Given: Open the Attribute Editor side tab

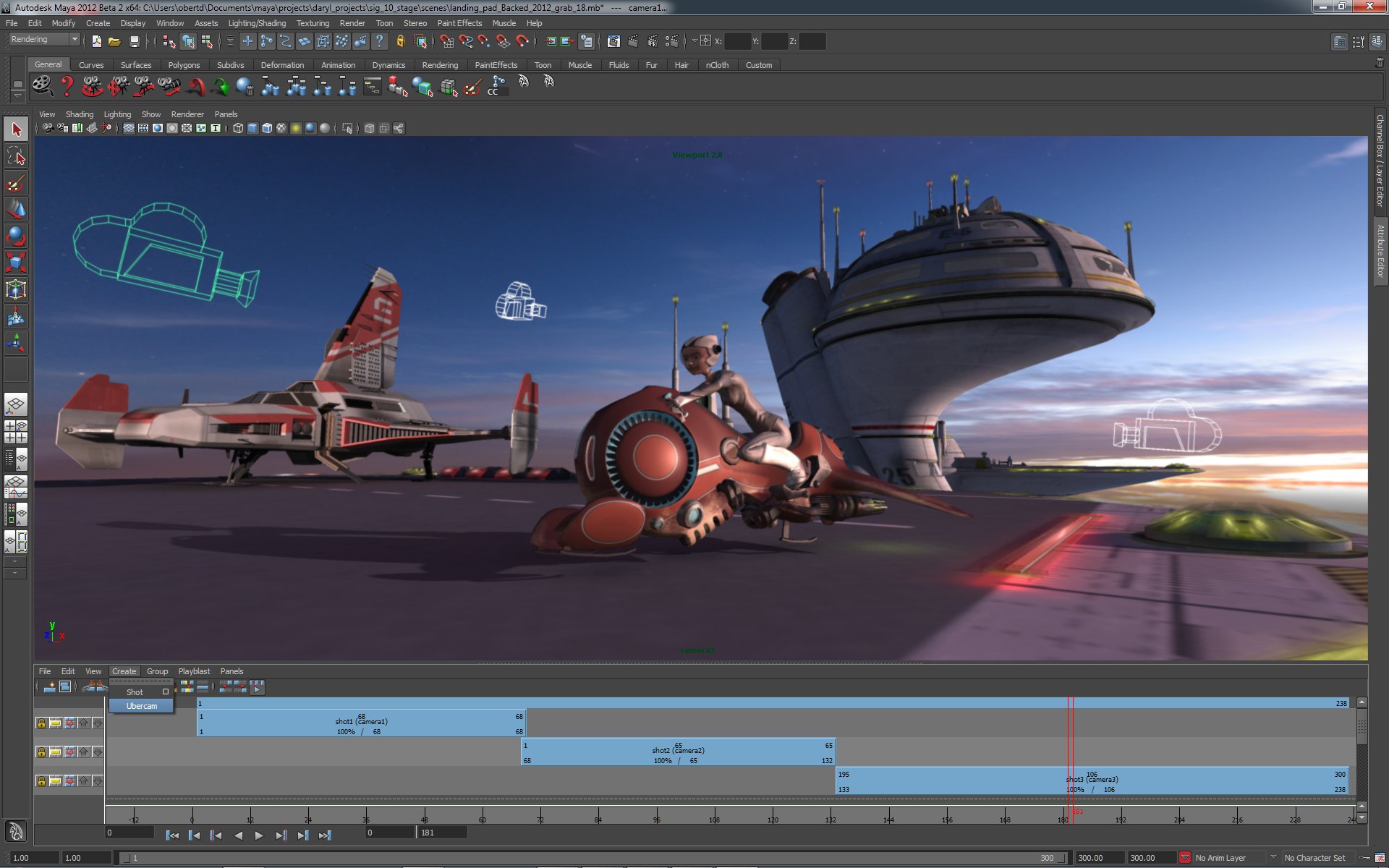Looking at the screenshot, I should point(1380,250).
